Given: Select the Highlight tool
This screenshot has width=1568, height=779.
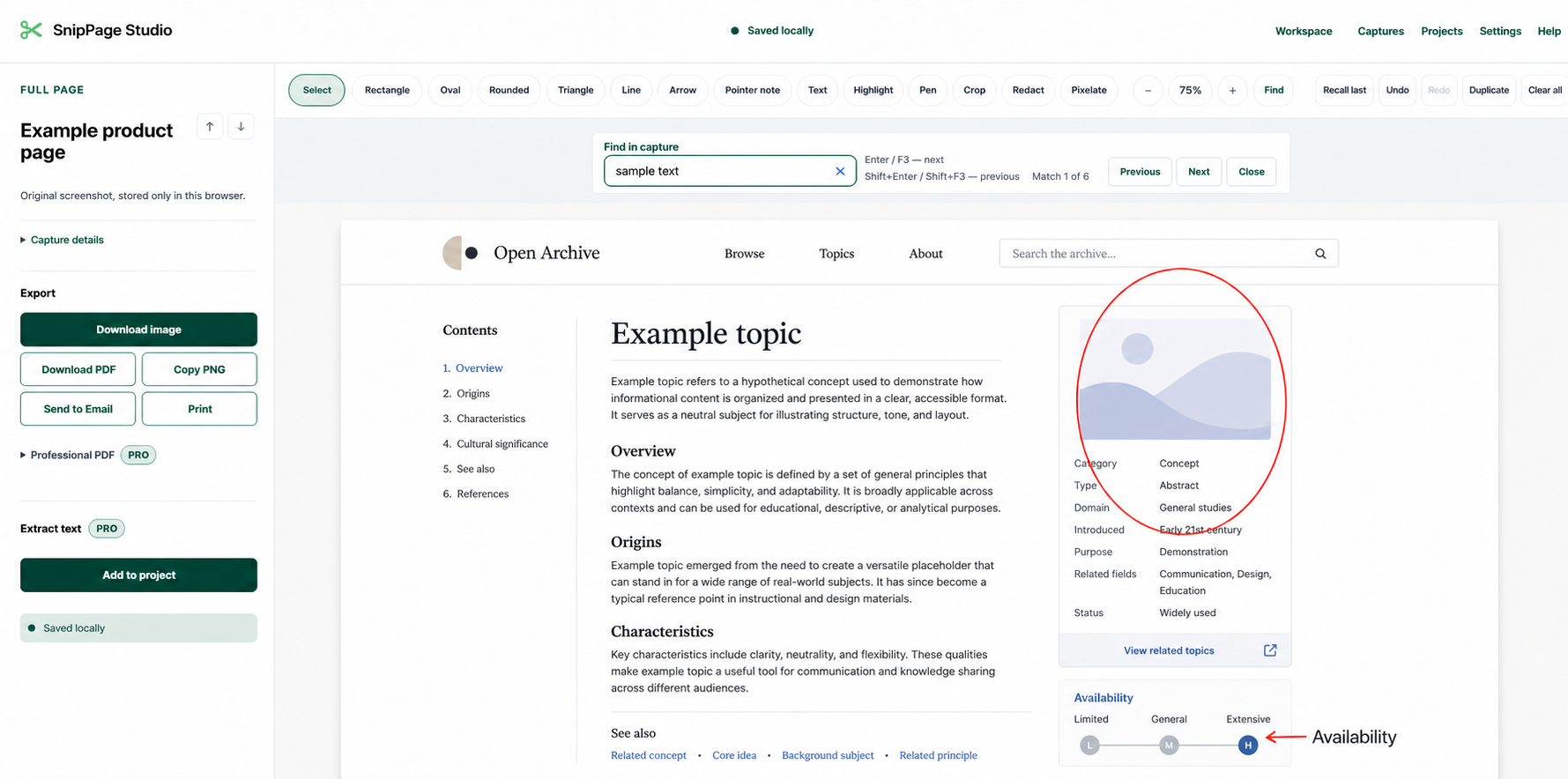Looking at the screenshot, I should coord(873,90).
